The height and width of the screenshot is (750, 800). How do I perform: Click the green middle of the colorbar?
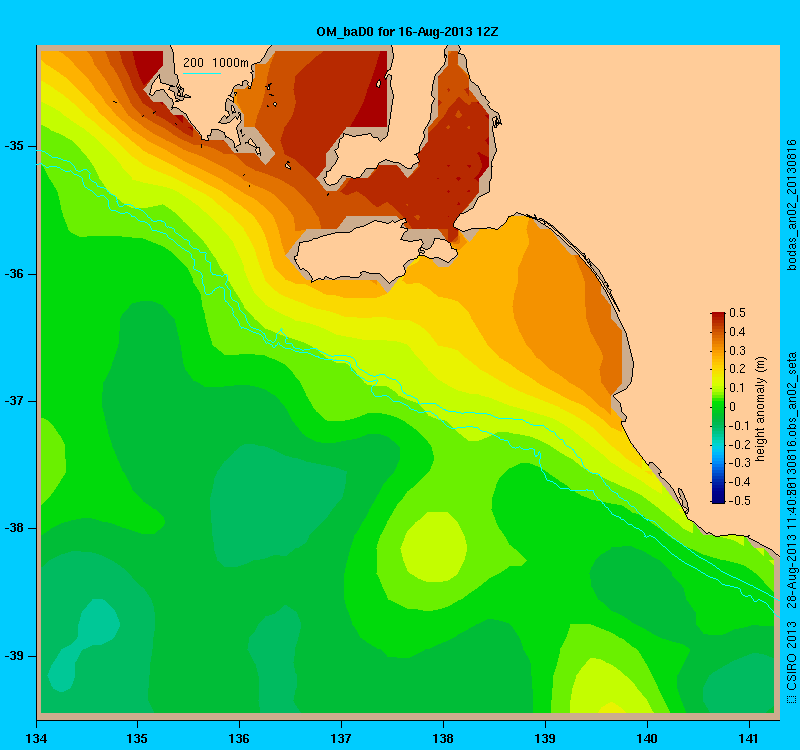pyautogui.click(x=718, y=407)
